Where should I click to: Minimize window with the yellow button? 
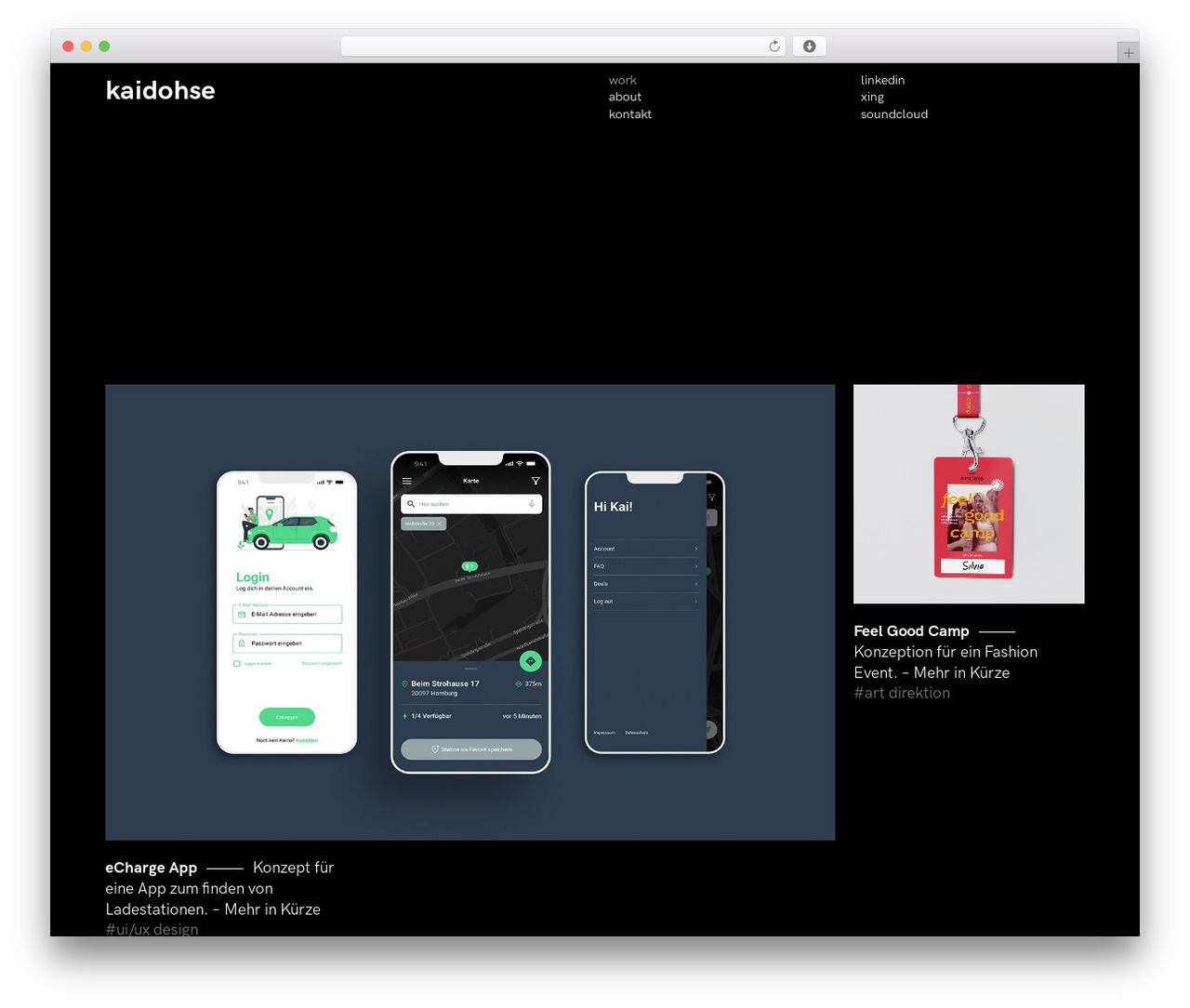point(86,46)
